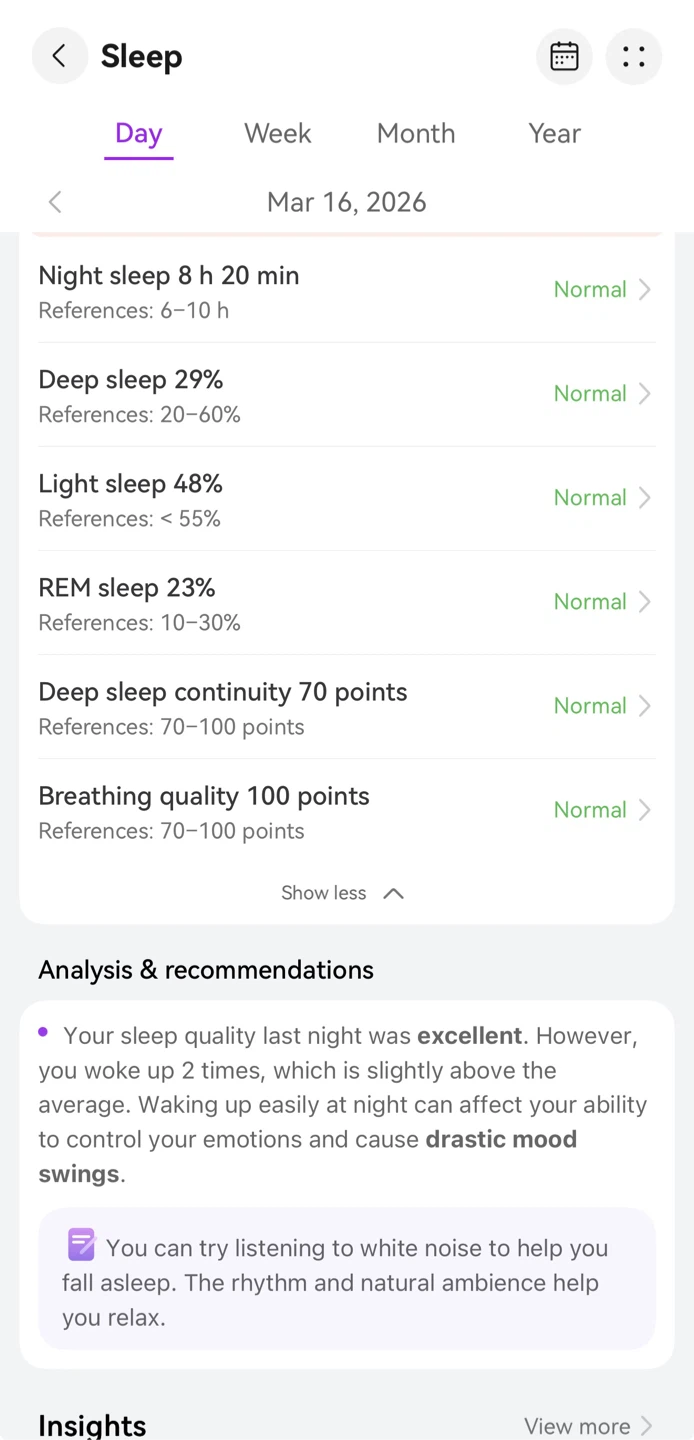Image resolution: width=694 pixels, height=1440 pixels.
Task: Tap the Mar 16, 2026 date label
Action: coord(347,202)
